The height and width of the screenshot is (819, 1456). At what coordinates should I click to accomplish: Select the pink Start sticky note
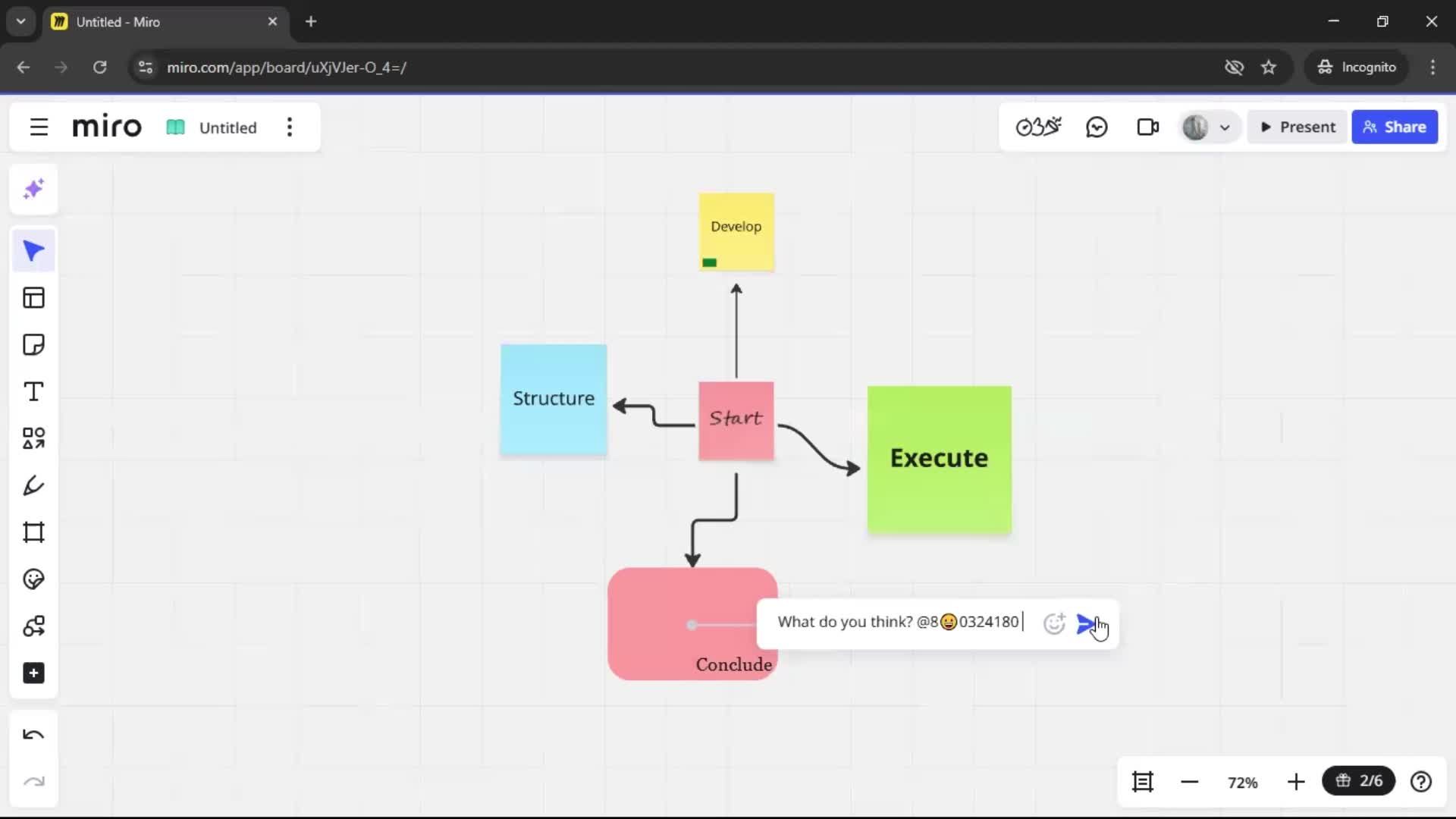click(736, 421)
